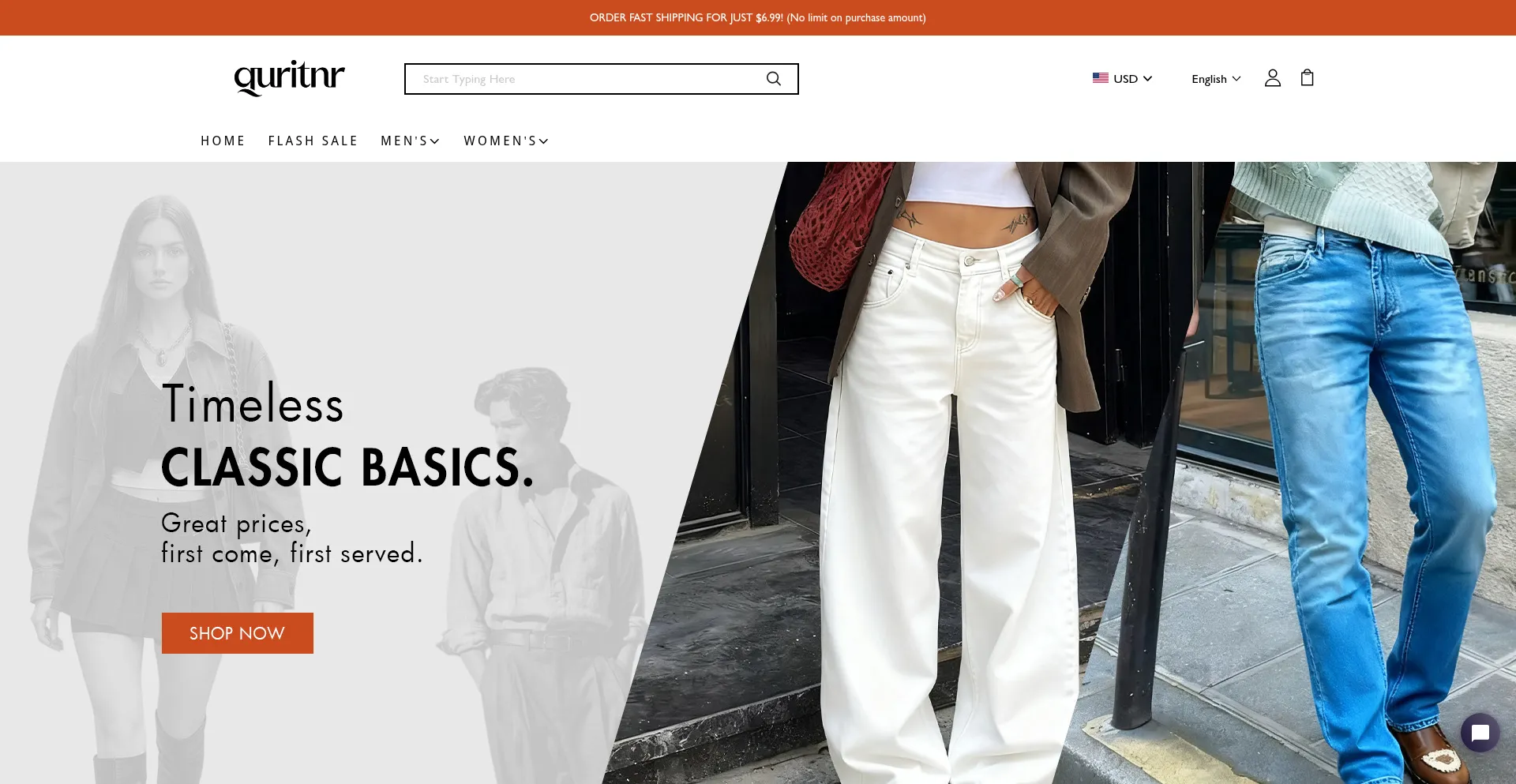The height and width of the screenshot is (784, 1516).
Task: Go to the HOME menu item
Action: pyautogui.click(x=223, y=141)
